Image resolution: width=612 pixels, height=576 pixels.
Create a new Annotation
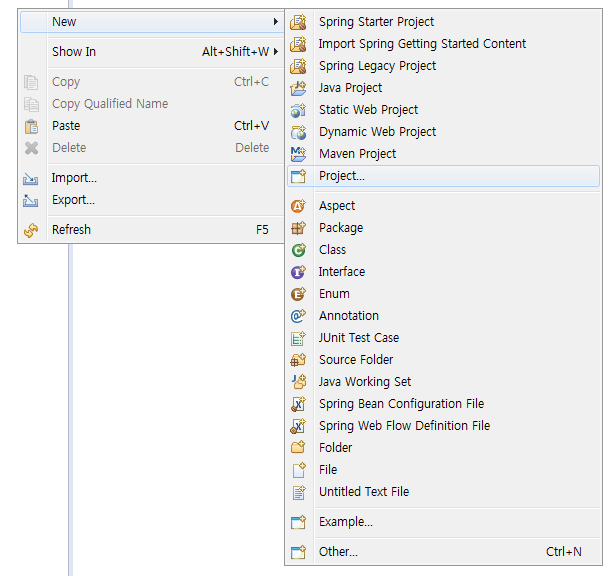tap(443, 316)
